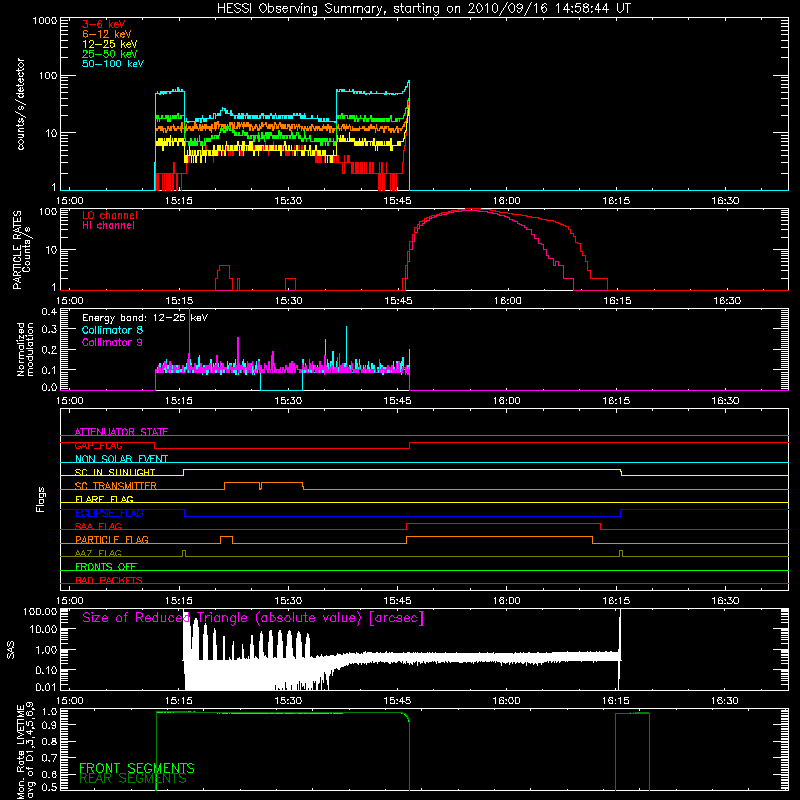
Task: Click the Mon. Rate LIVETIME axis label
Action: pos(25,750)
